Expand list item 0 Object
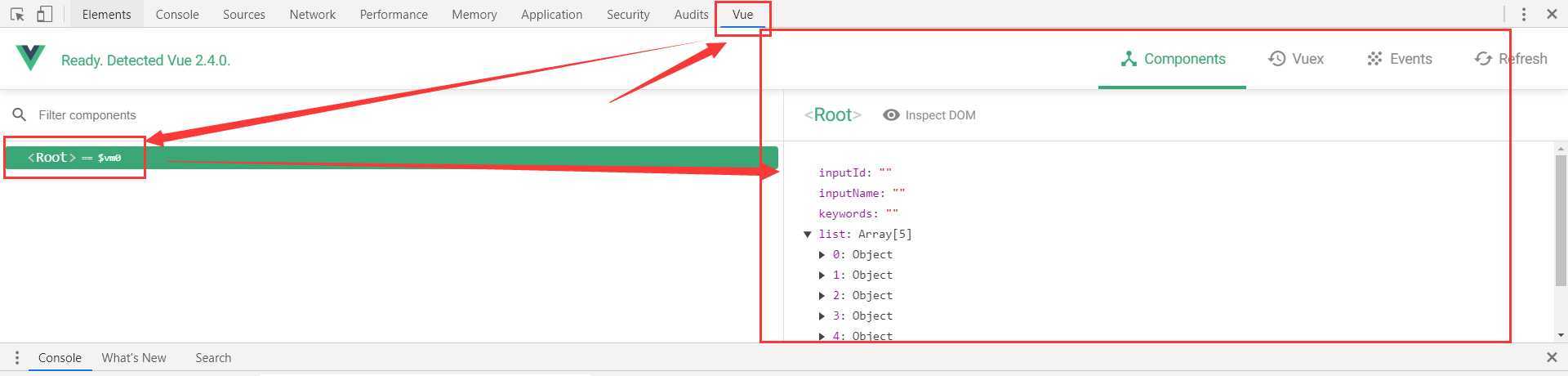1568x376 pixels. 822,255
